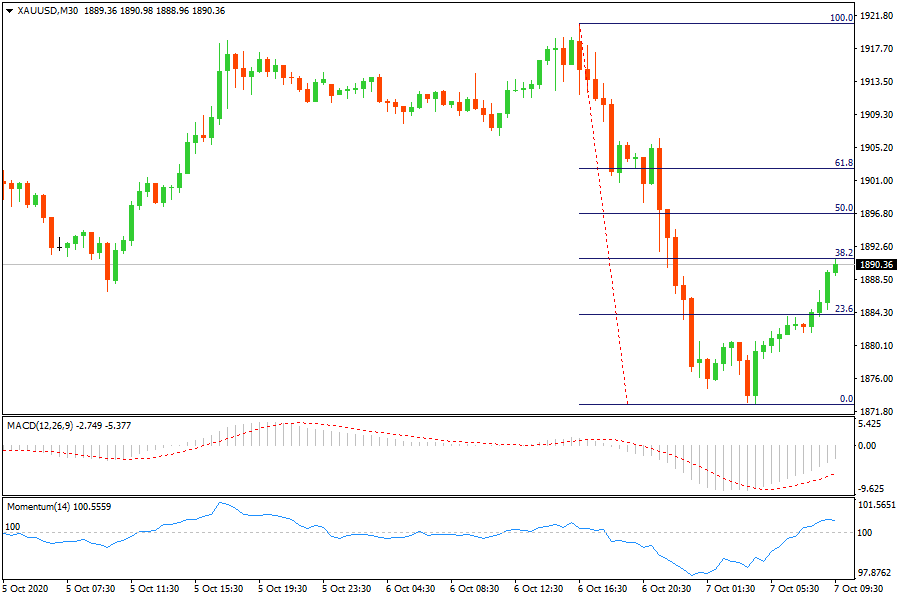Screen dimensions: 900x600
Task: Select the Fibonacci 61.8 level label
Action: [844, 162]
